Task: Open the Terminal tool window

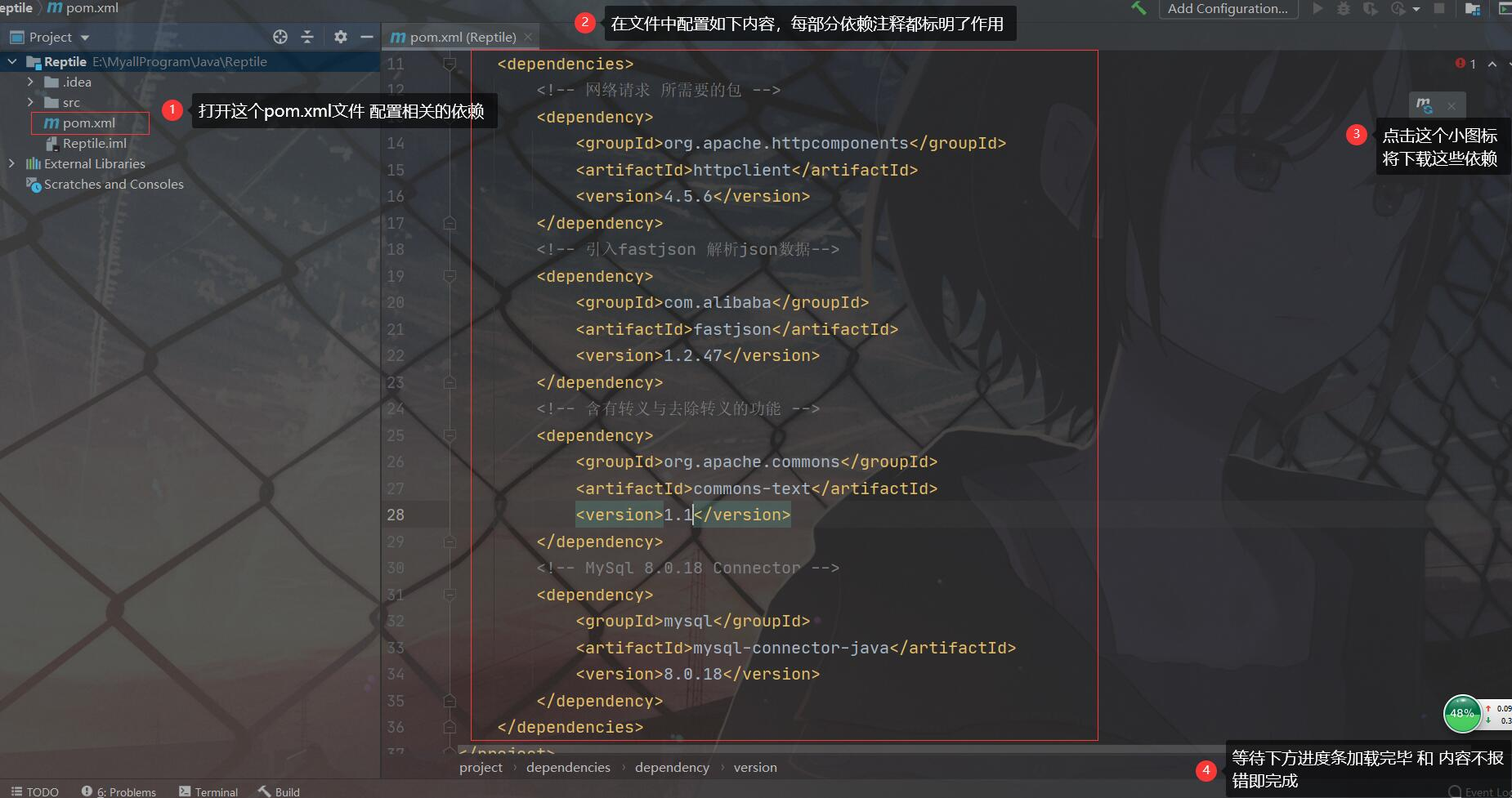Action: tap(208, 791)
